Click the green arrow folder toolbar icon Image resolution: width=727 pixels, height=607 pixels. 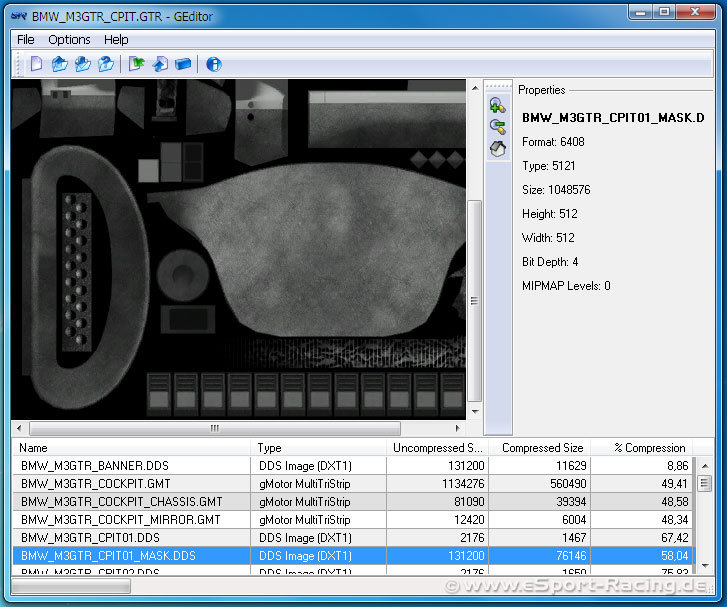pos(137,65)
